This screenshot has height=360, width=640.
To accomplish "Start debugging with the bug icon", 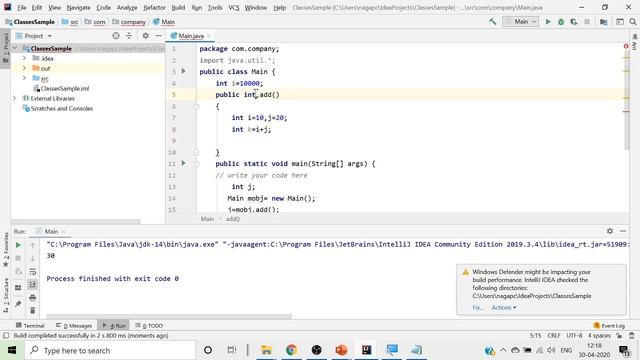I will [x=561, y=22].
